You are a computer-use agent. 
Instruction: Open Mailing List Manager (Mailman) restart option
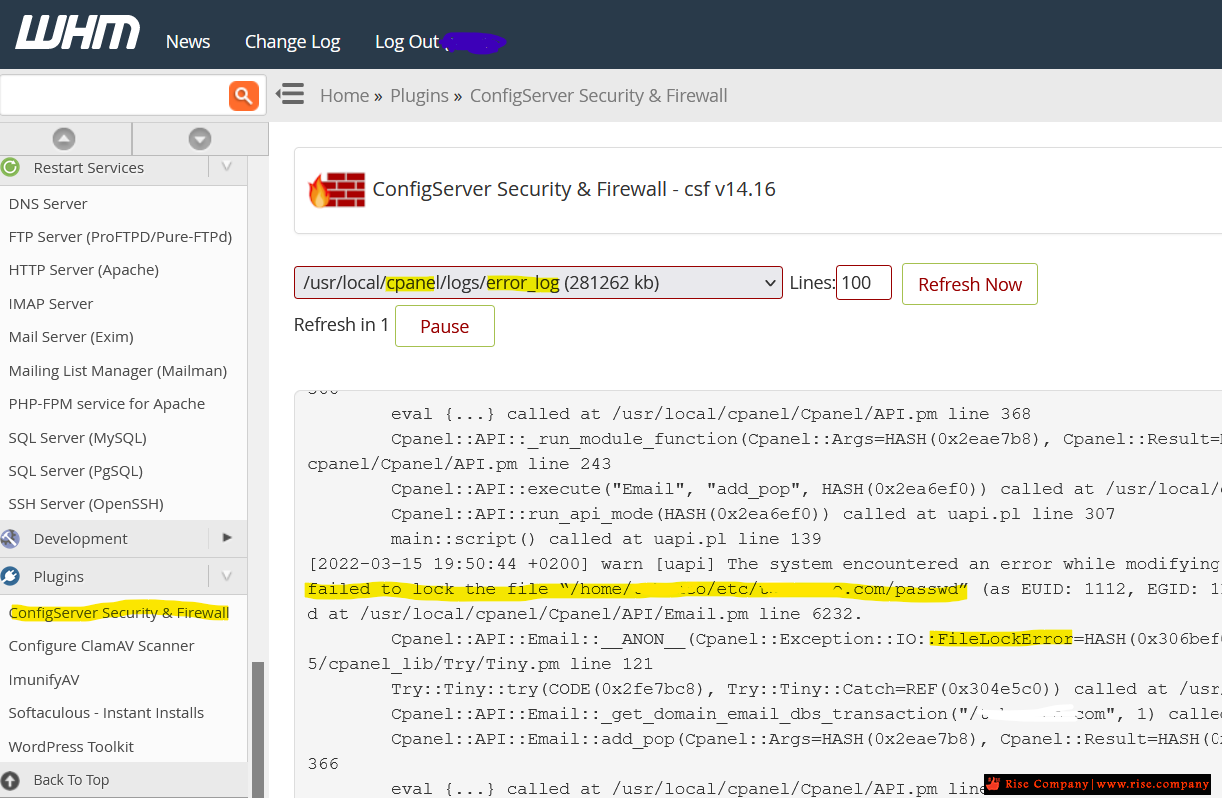pyautogui.click(x=118, y=370)
